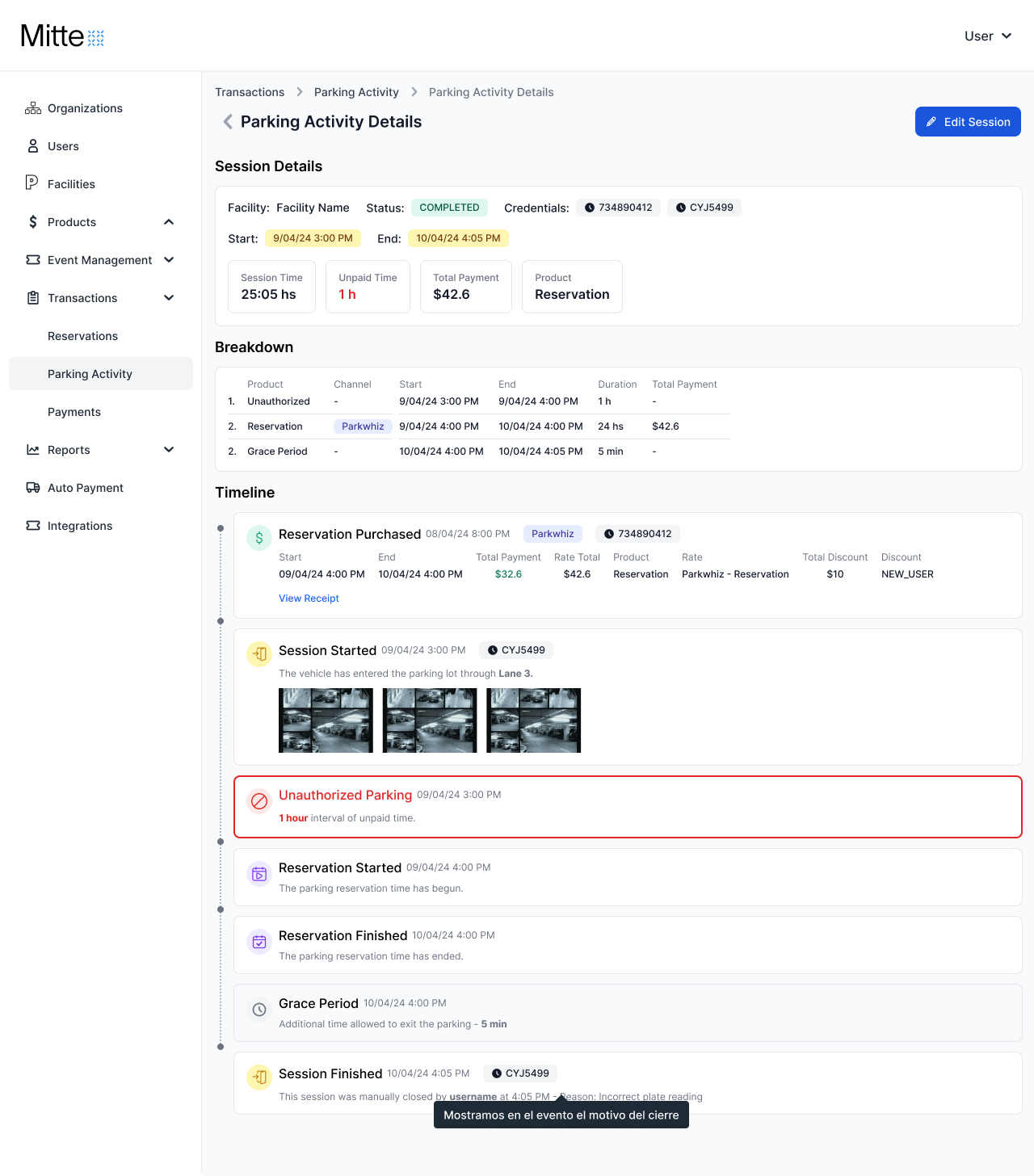Click the Edit Session button
The height and width of the screenshot is (1176, 1034).
(x=968, y=122)
